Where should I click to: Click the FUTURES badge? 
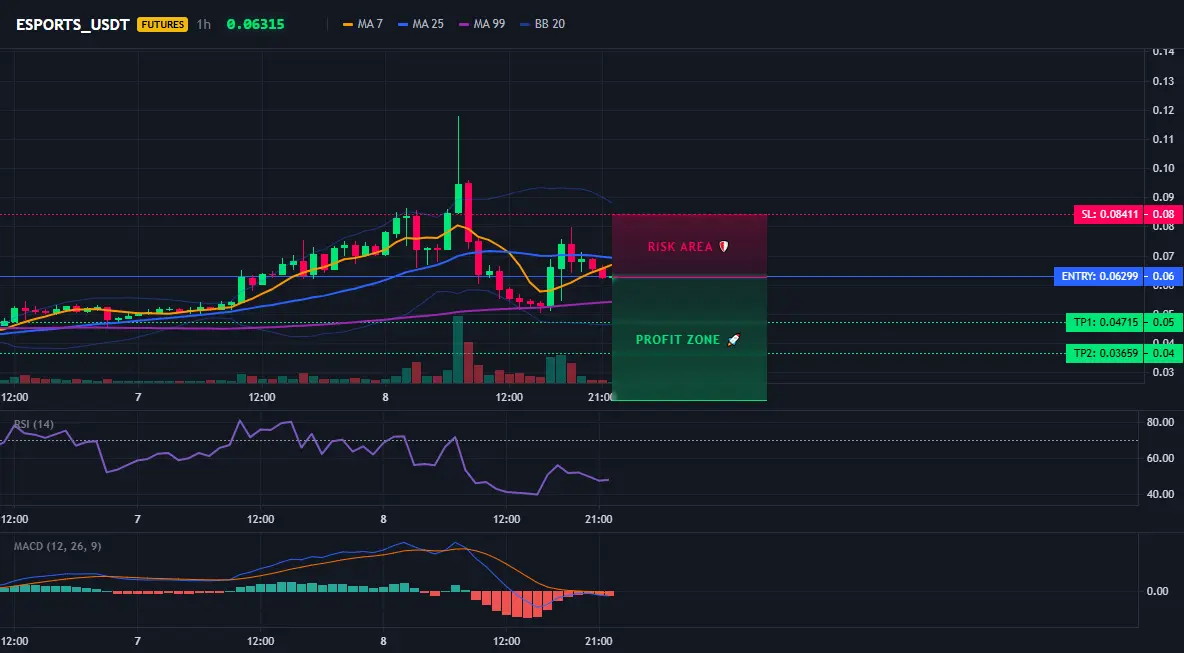pos(162,24)
